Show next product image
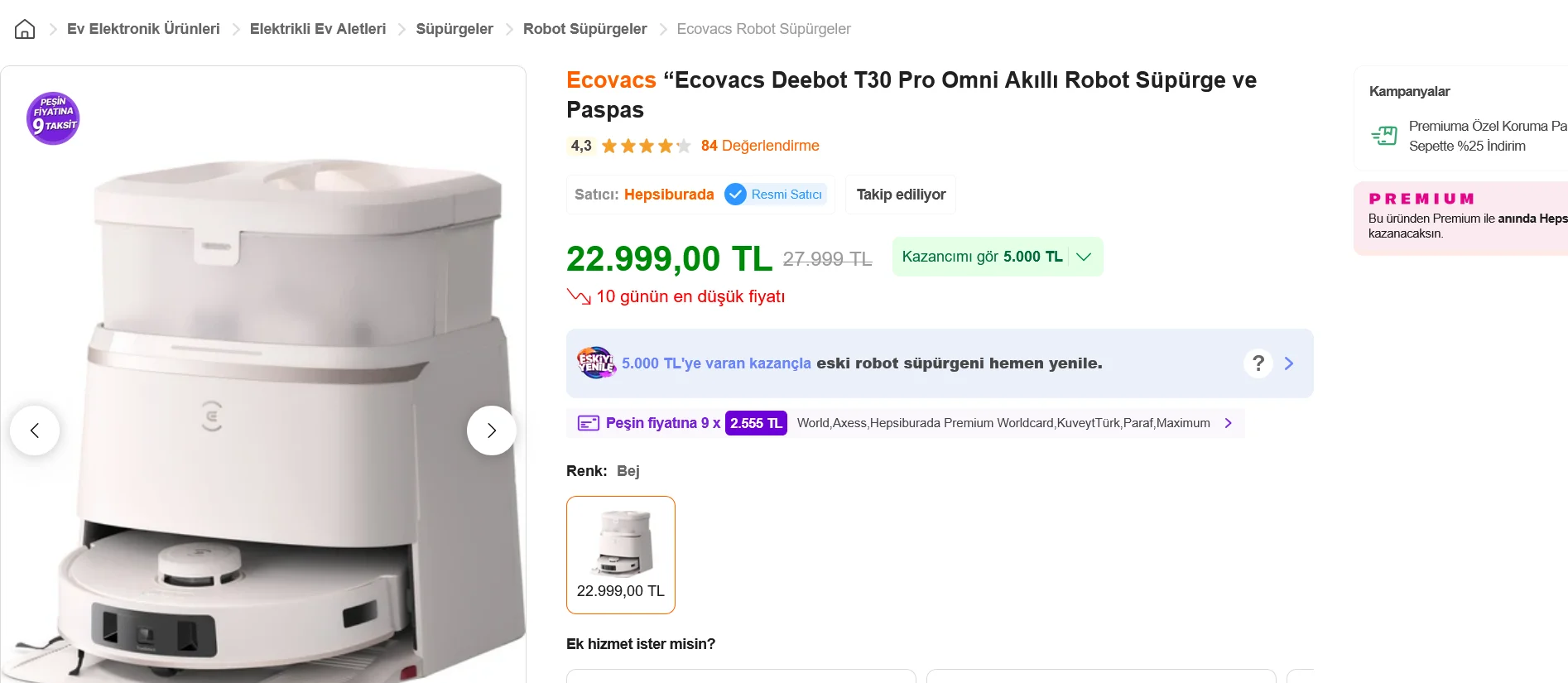The image size is (1568, 683). click(491, 430)
